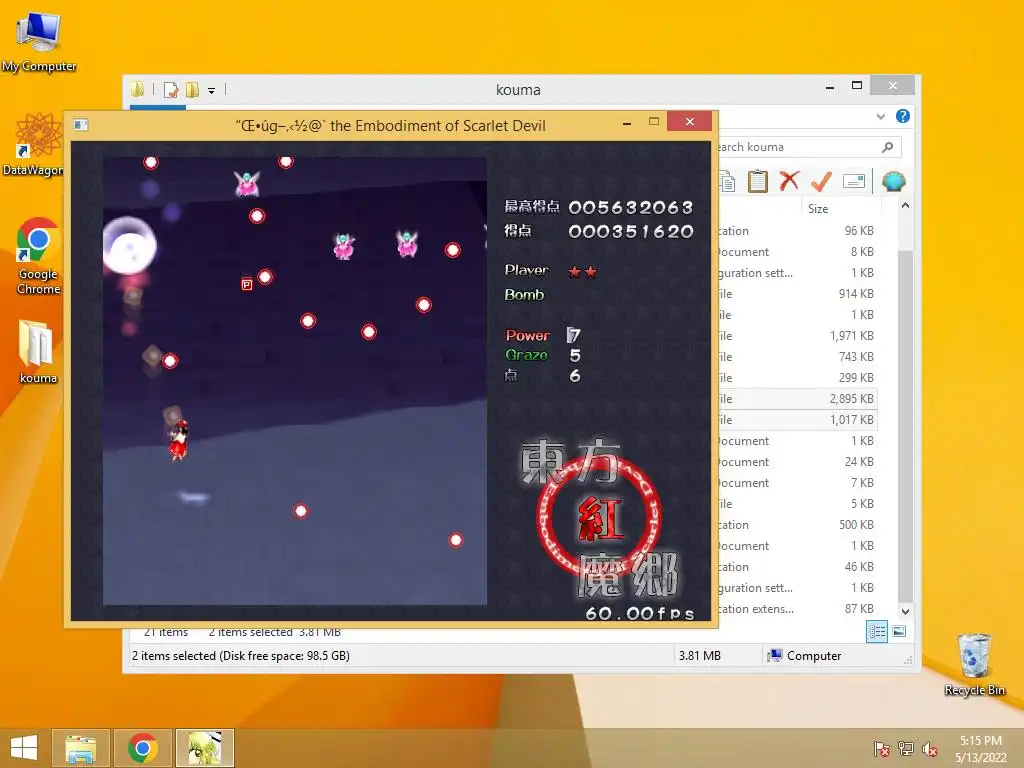Select the document row sized 8 KB
1024x768 pixels.
click(x=797, y=251)
